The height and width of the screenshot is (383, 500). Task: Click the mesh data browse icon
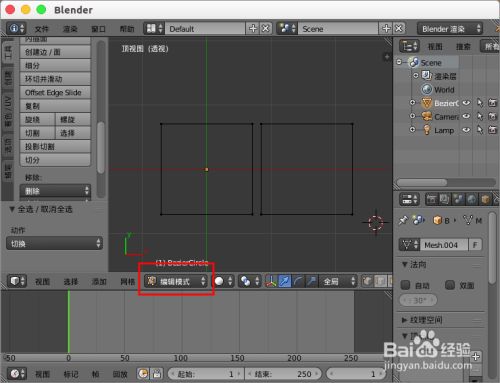click(409, 245)
